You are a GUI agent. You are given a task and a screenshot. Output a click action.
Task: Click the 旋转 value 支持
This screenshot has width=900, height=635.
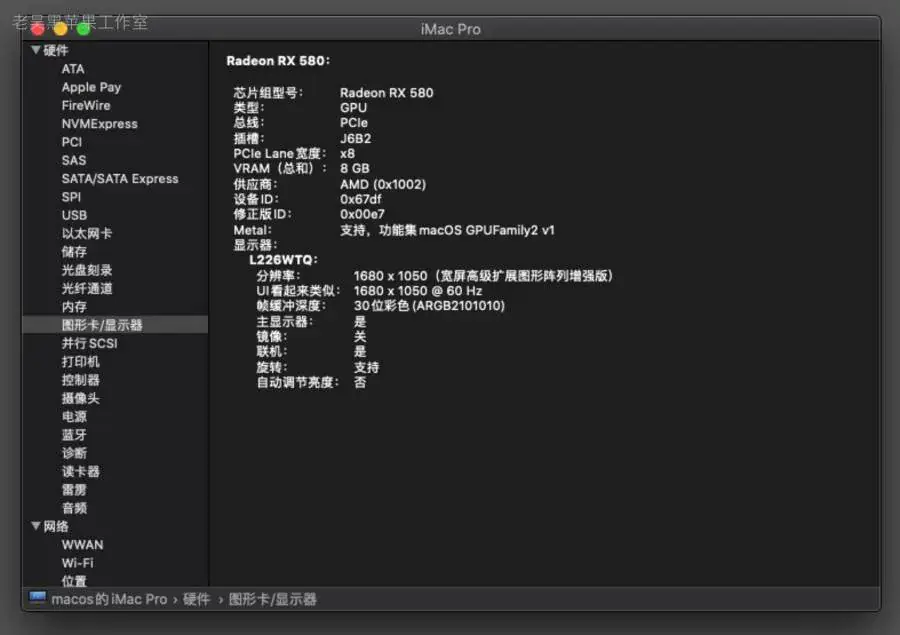(x=366, y=367)
